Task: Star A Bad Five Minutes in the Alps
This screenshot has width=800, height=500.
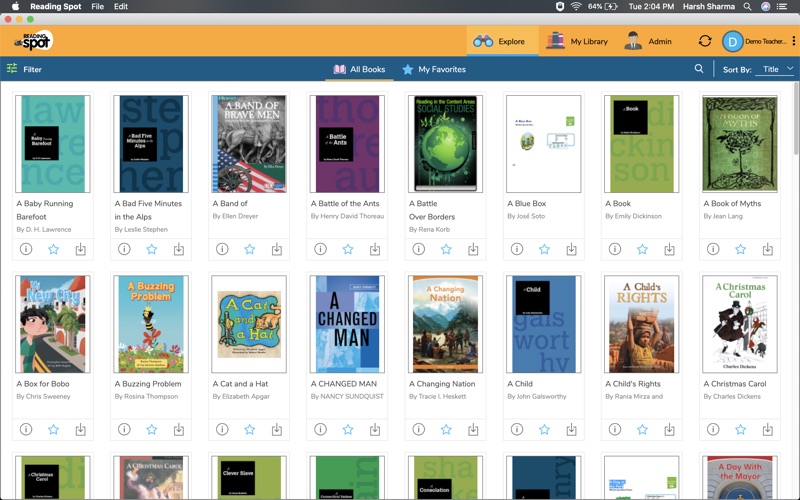Action: (x=152, y=249)
